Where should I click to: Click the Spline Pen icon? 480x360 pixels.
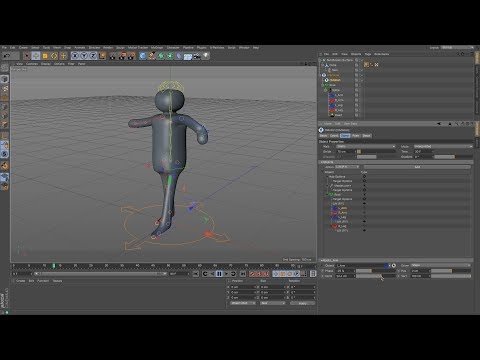tap(152, 56)
